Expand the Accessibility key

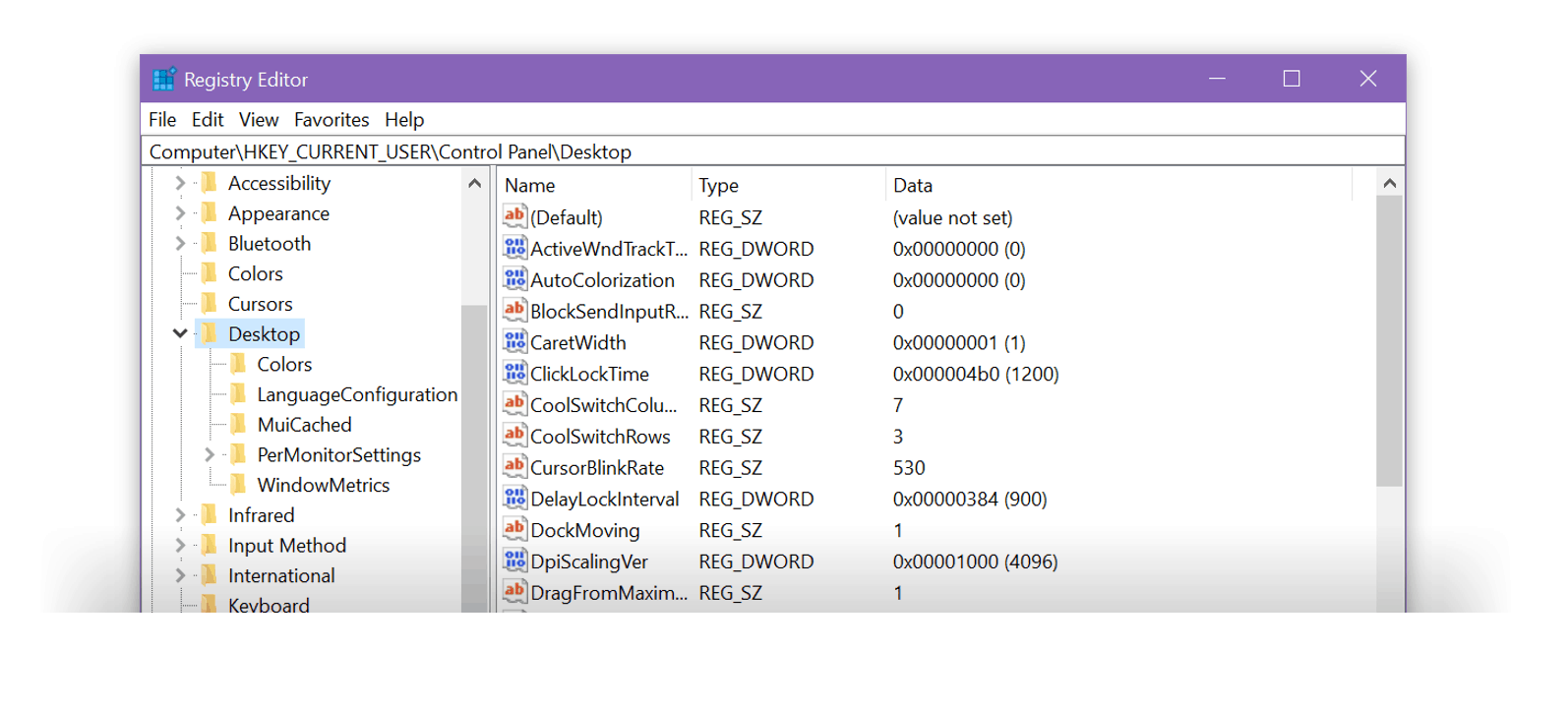pyautogui.click(x=180, y=183)
